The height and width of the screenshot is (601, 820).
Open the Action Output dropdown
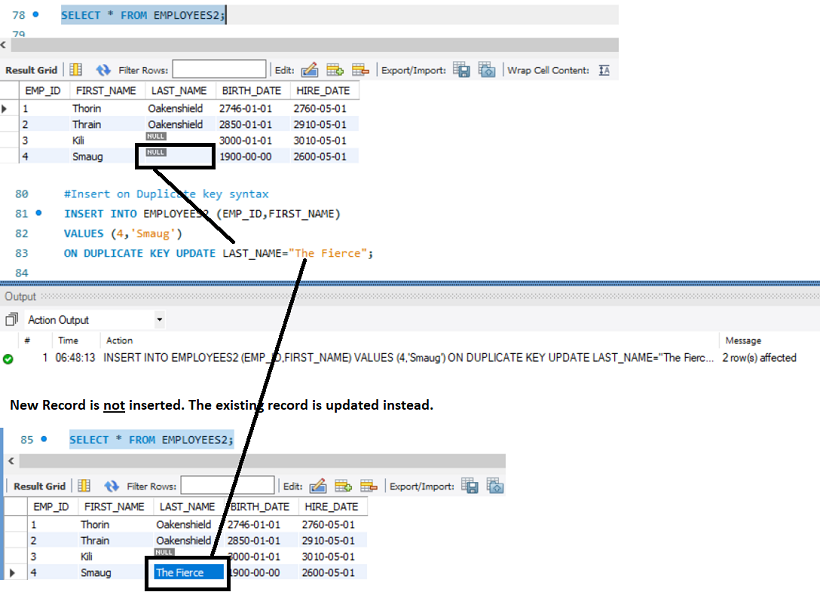pos(160,319)
